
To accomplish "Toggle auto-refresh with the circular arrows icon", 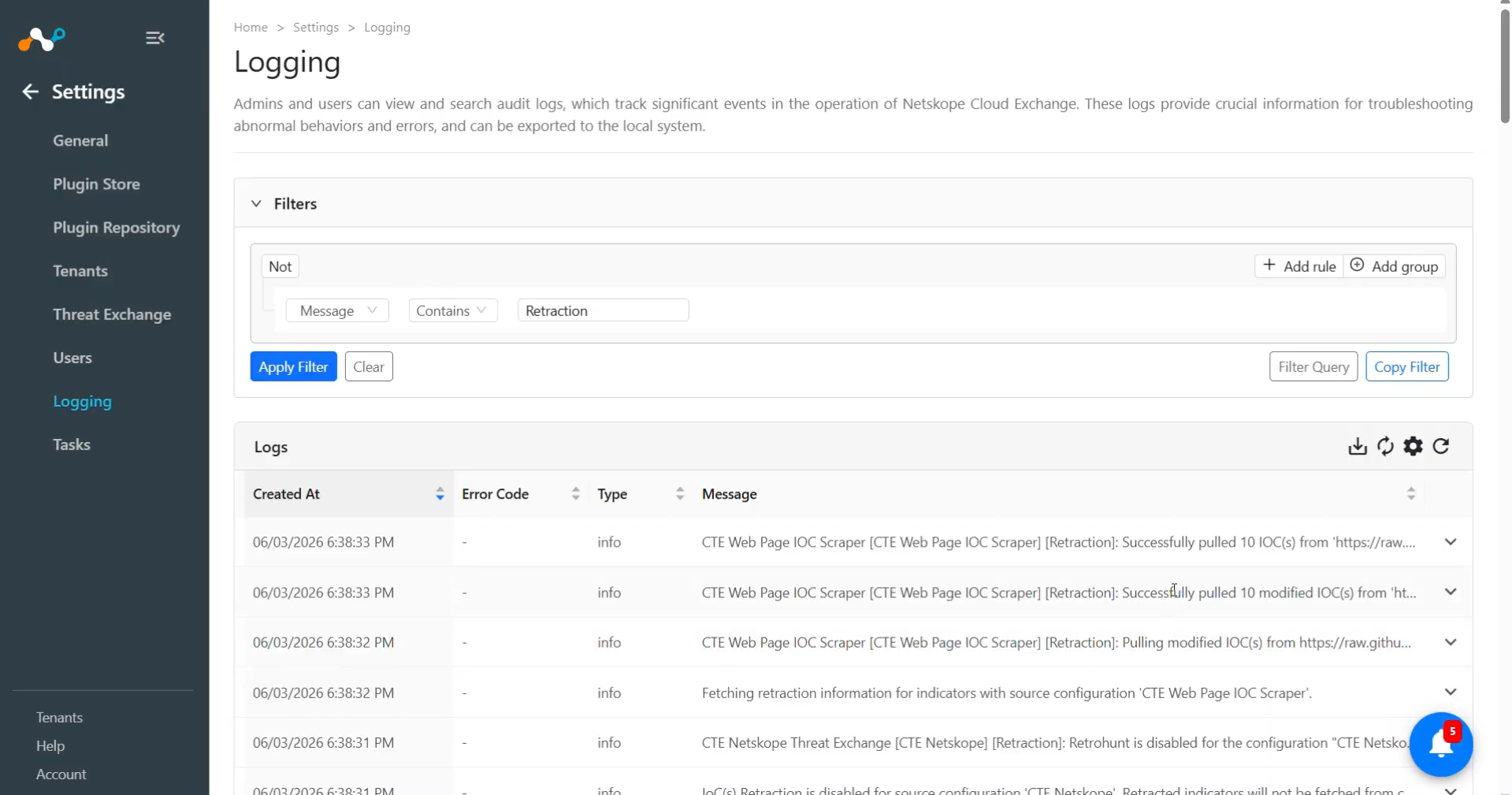I will [1385, 447].
